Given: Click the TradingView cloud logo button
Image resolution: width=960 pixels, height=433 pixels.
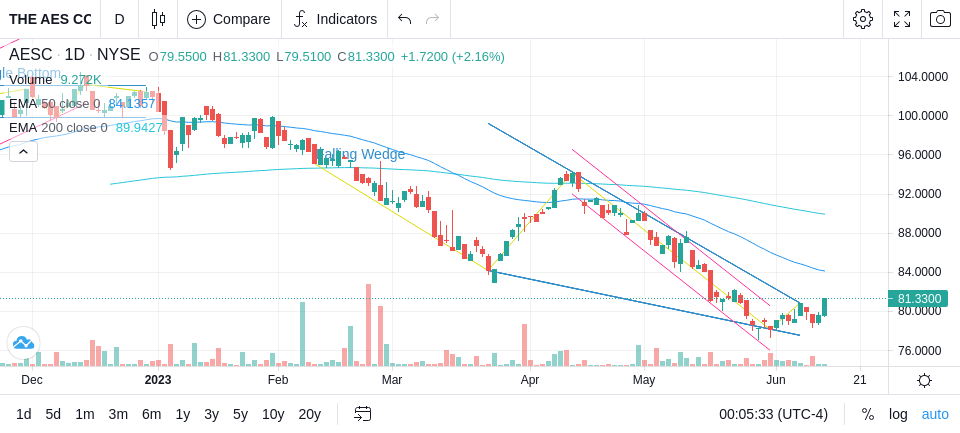Looking at the screenshot, I should coord(23,343).
